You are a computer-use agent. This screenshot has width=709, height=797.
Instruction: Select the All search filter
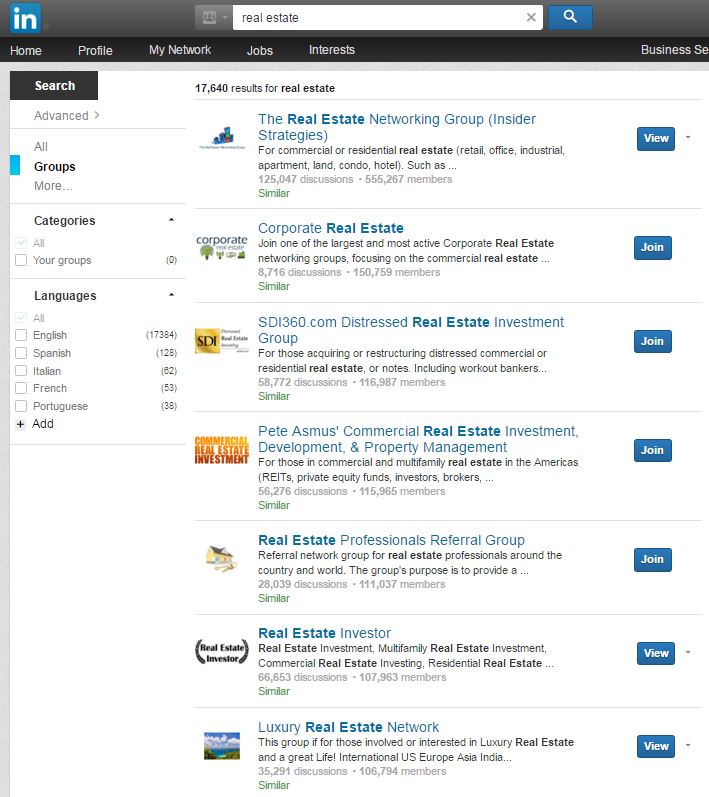point(41,147)
